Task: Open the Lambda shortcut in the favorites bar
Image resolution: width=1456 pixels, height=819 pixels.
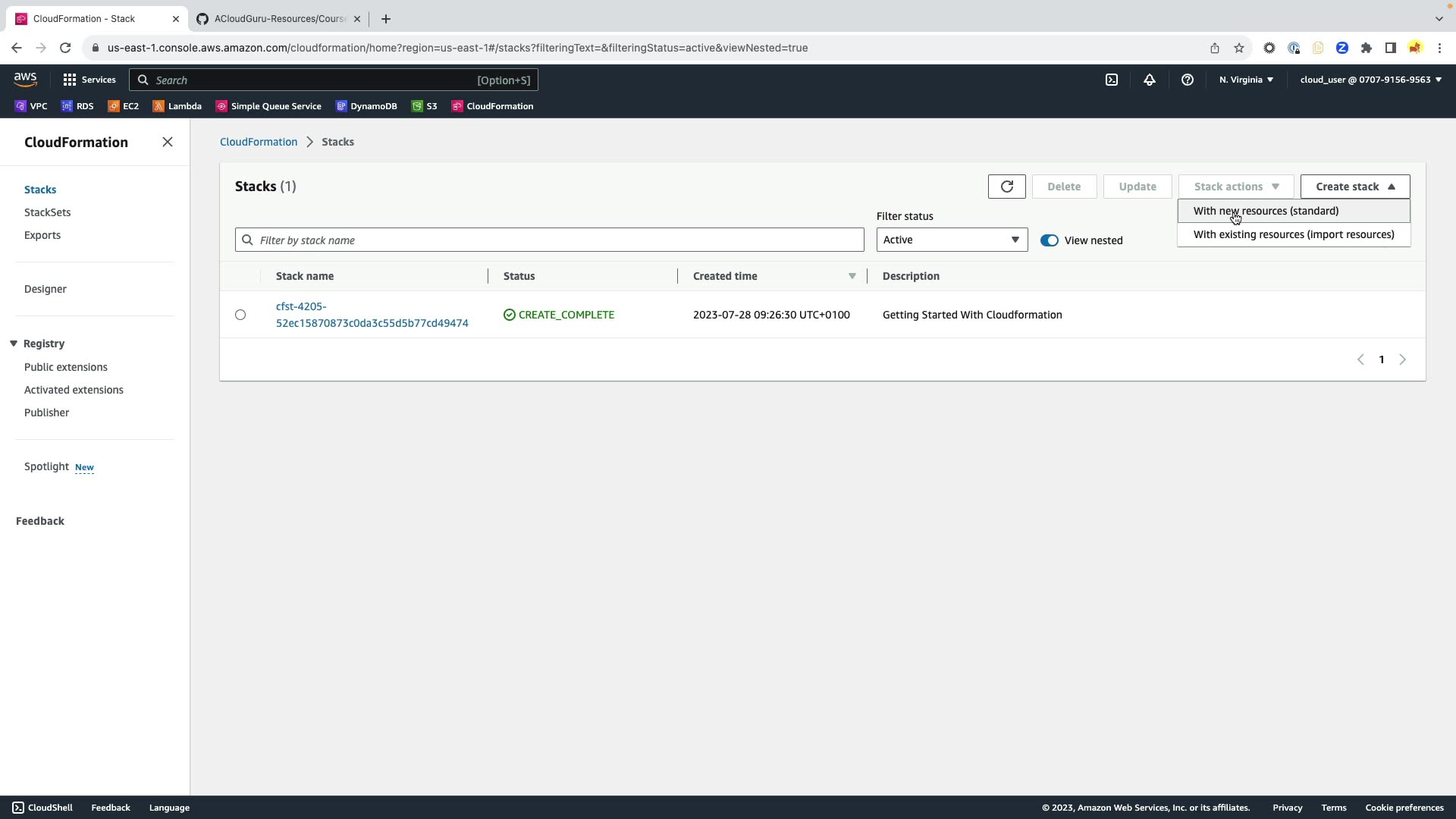Action: (177, 106)
